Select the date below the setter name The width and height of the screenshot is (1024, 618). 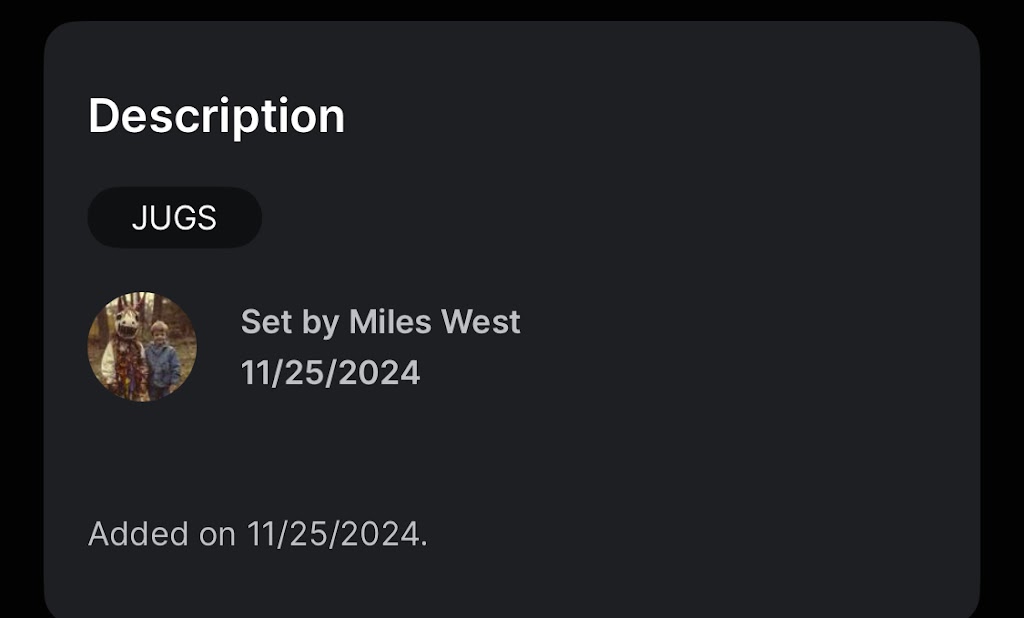tap(330, 373)
